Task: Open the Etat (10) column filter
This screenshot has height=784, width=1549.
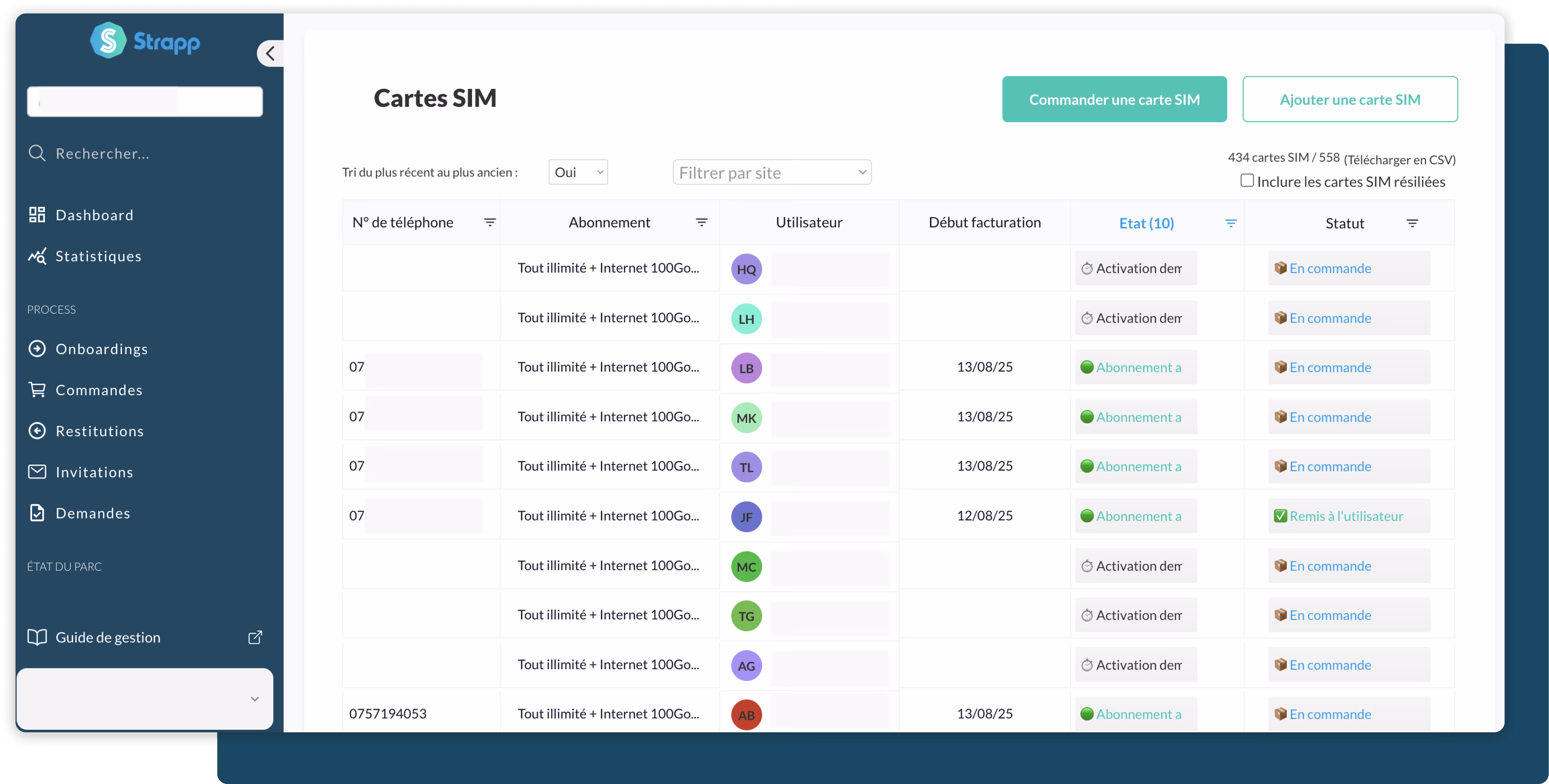Action: click(1231, 223)
